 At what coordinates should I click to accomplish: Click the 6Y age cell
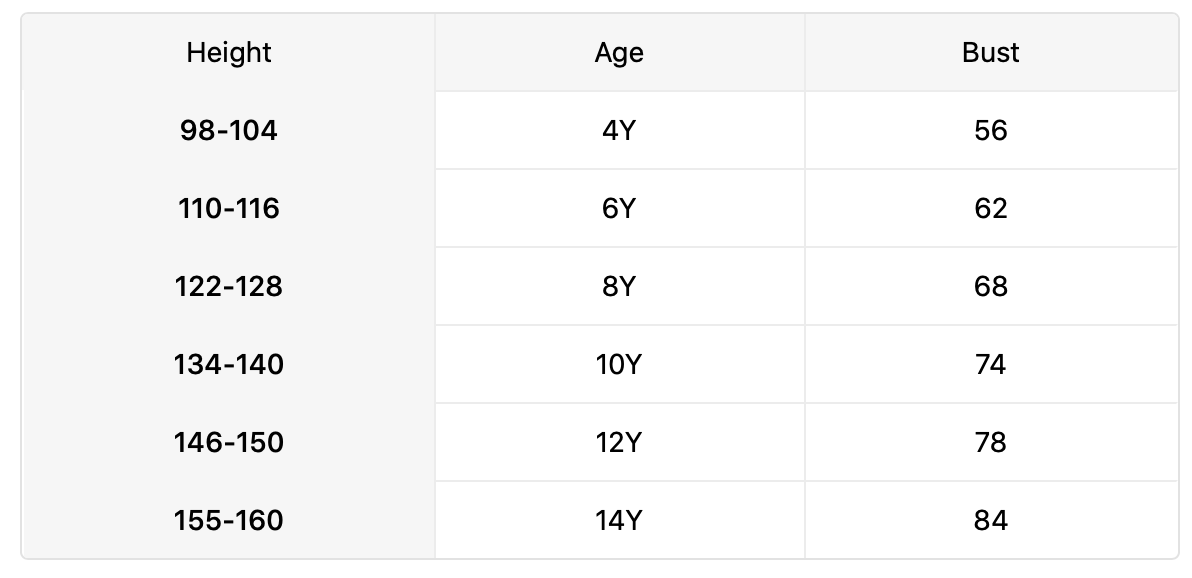coord(619,209)
